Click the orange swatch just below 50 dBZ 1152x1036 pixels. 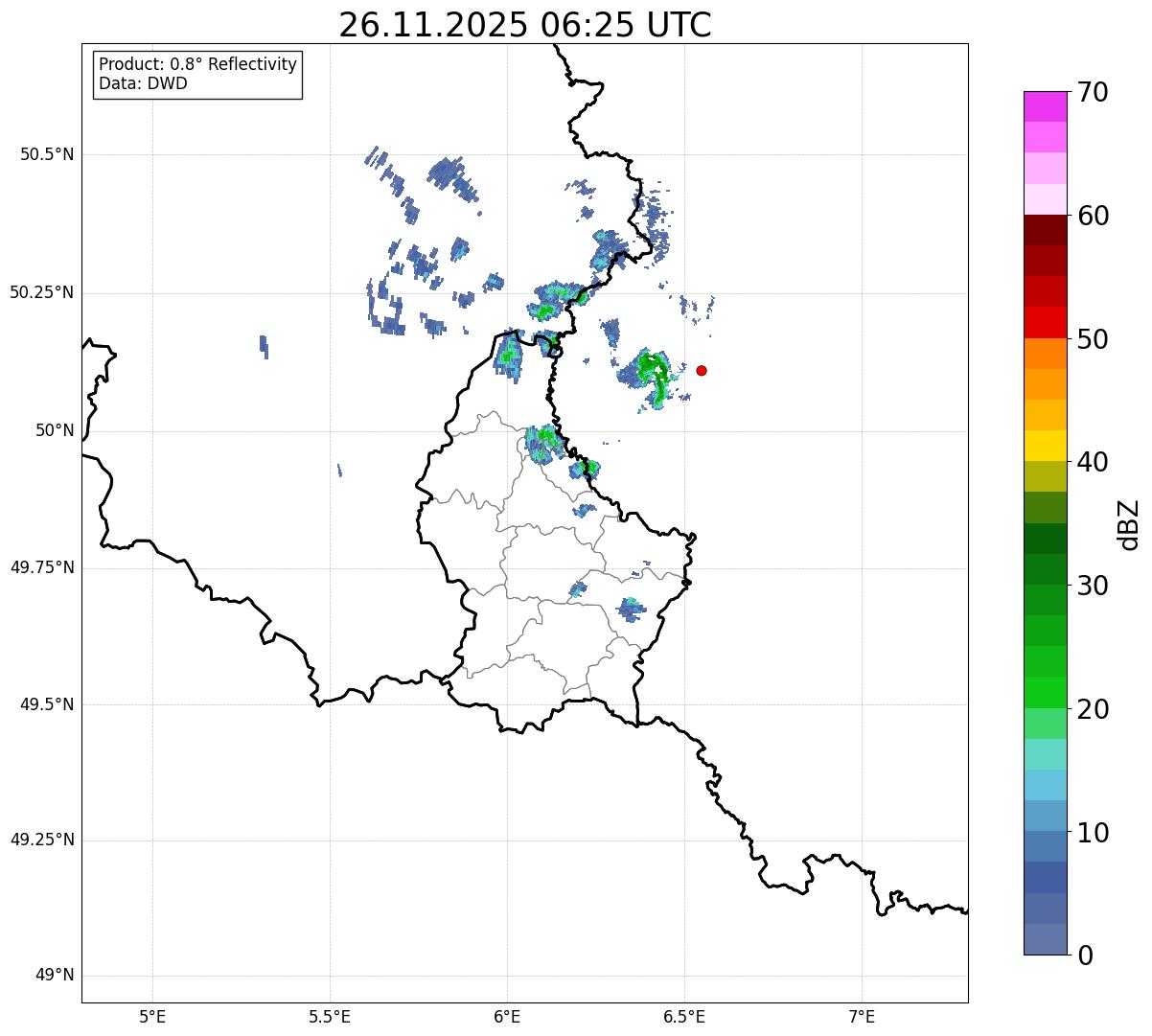tap(1046, 354)
